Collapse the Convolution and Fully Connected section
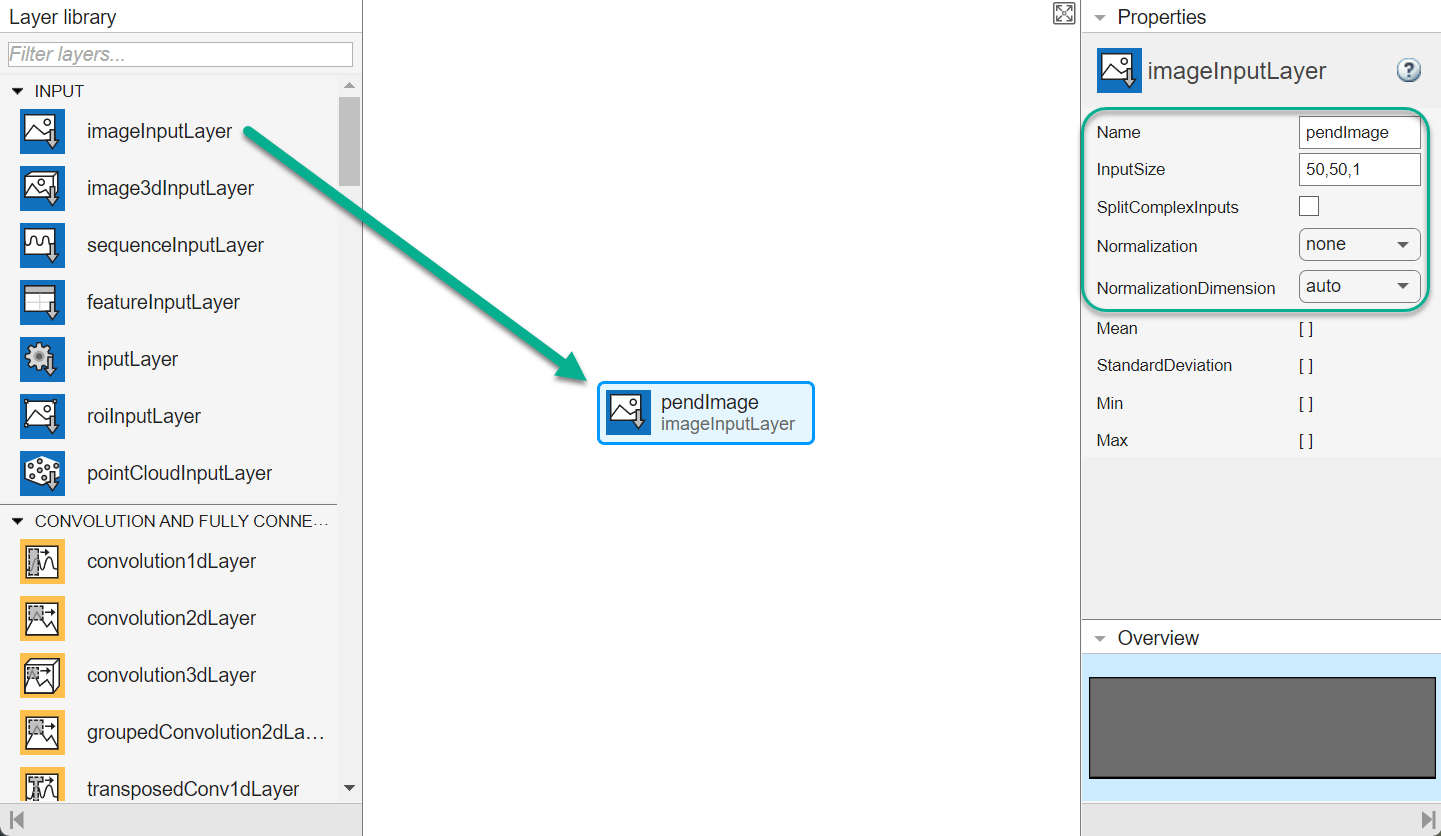The width and height of the screenshot is (1441, 836). 17,521
